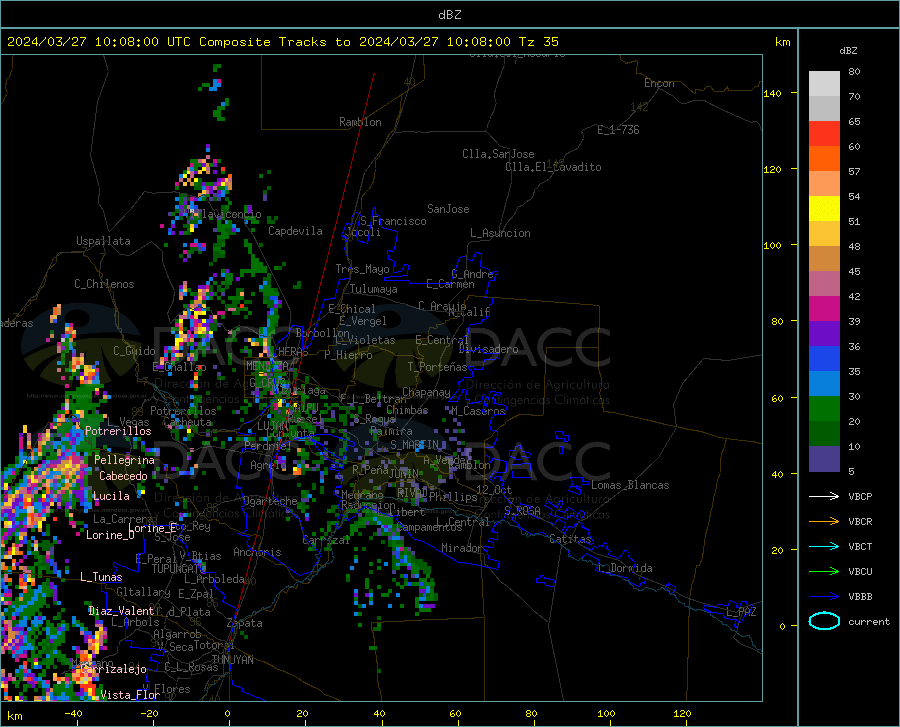The height and width of the screenshot is (727, 900).
Task: Click the cyan VBCT arrow in legend
Action: click(824, 546)
